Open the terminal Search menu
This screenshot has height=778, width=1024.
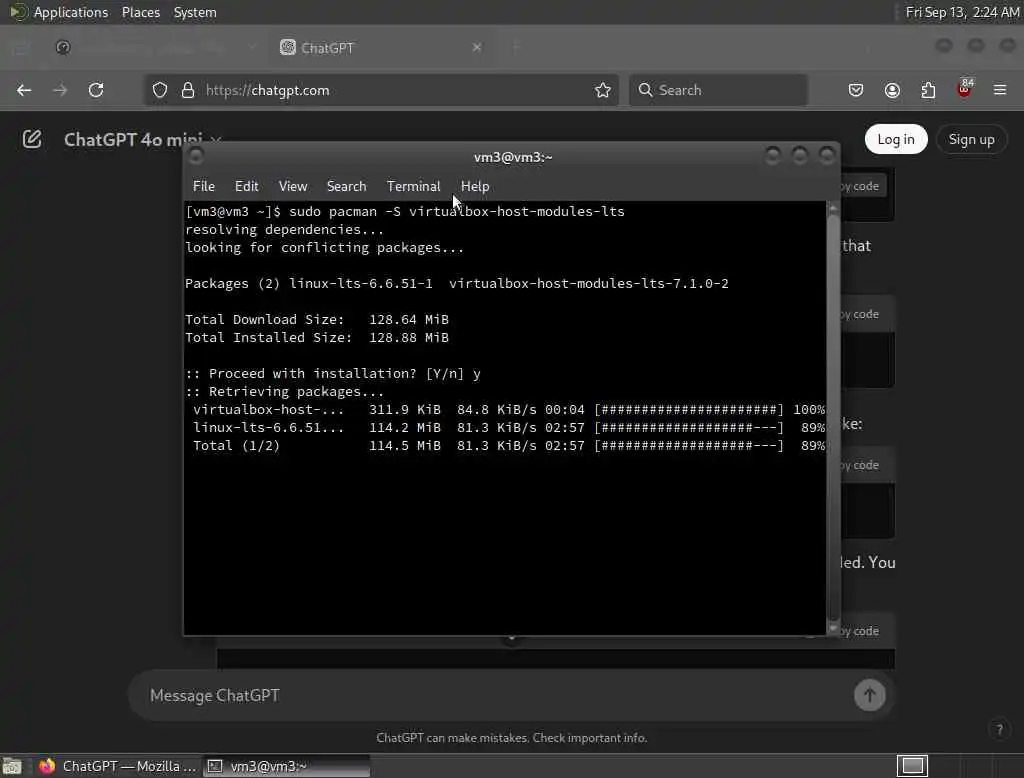coord(346,186)
